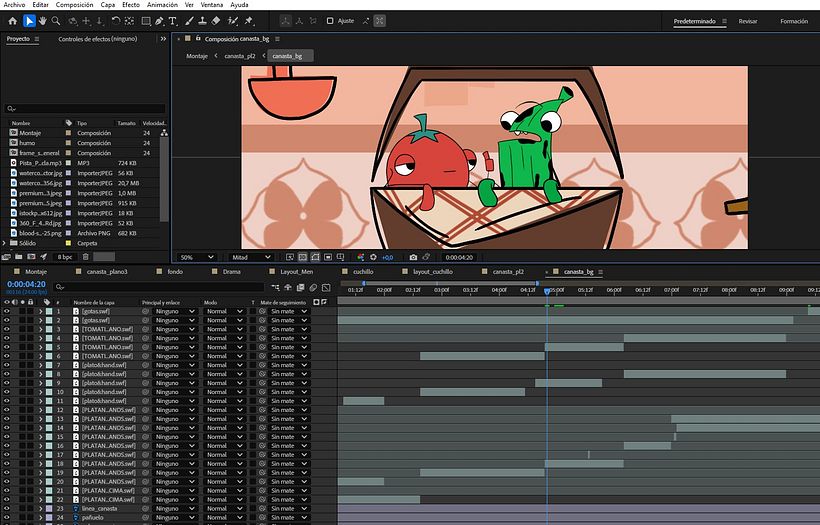
Task: Select the Roto Brush tool
Action: tap(233, 21)
